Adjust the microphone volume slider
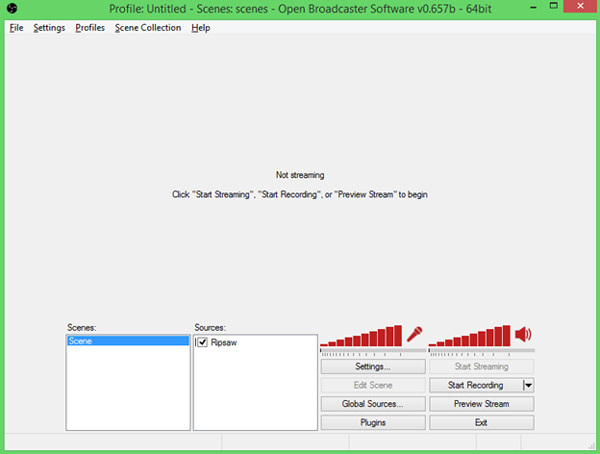Viewport: 600px width, 454px height. click(373, 351)
